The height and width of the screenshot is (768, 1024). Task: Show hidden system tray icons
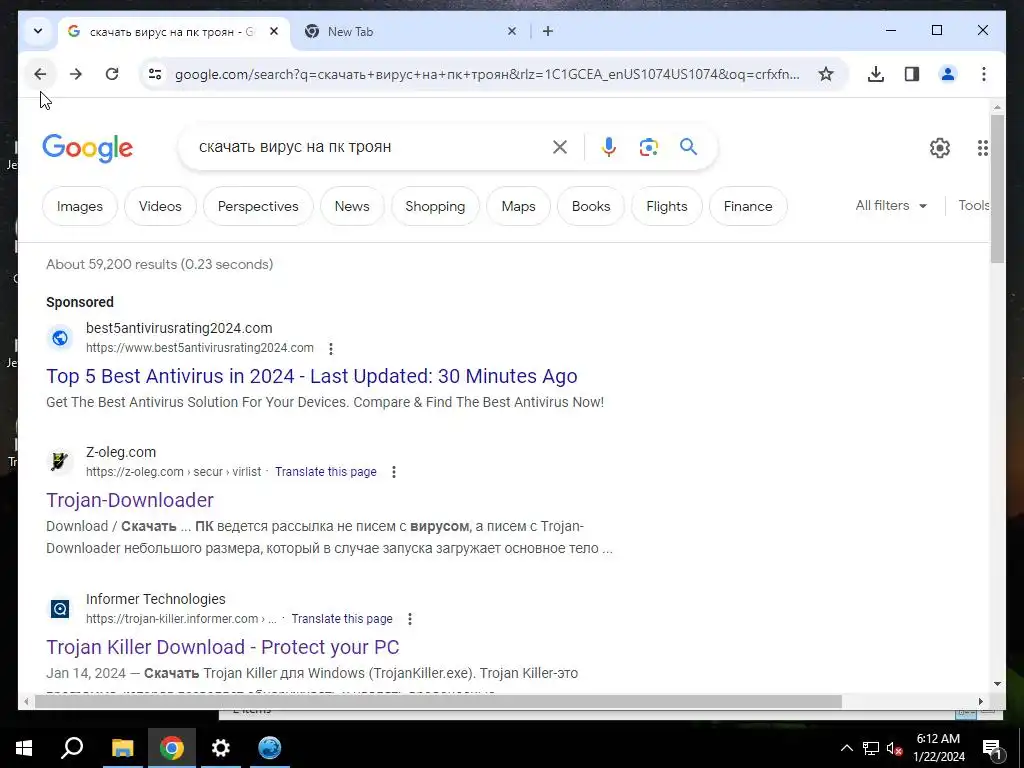pos(846,748)
